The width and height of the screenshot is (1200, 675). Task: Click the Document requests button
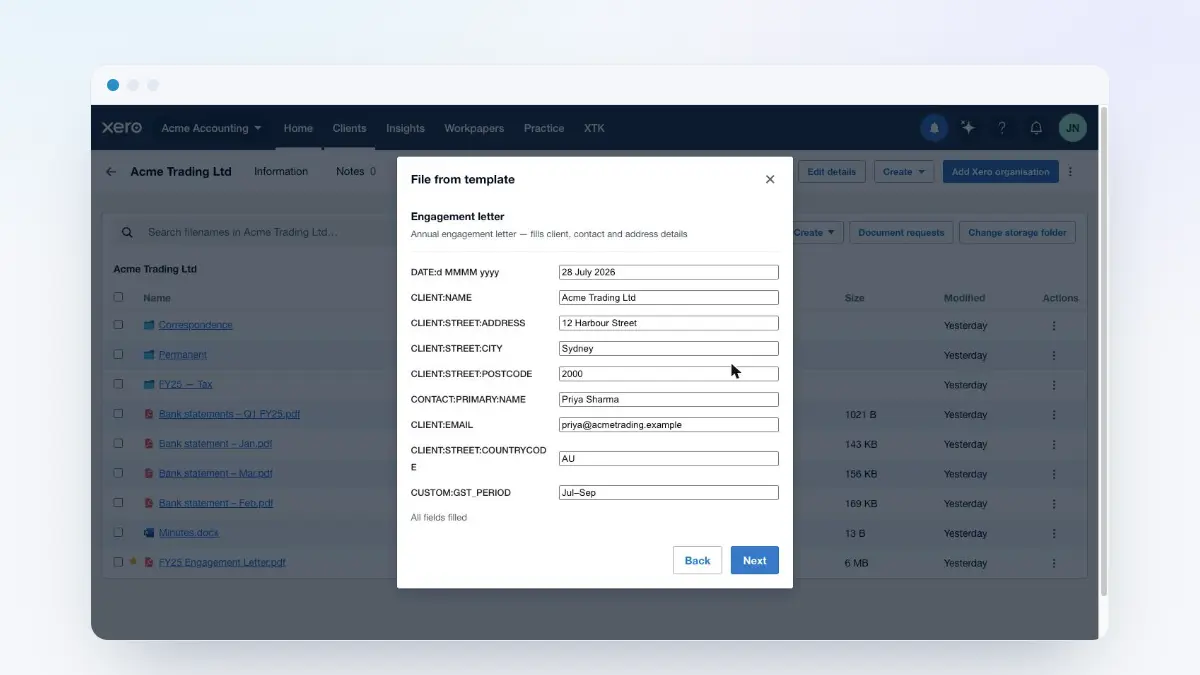[901, 232]
